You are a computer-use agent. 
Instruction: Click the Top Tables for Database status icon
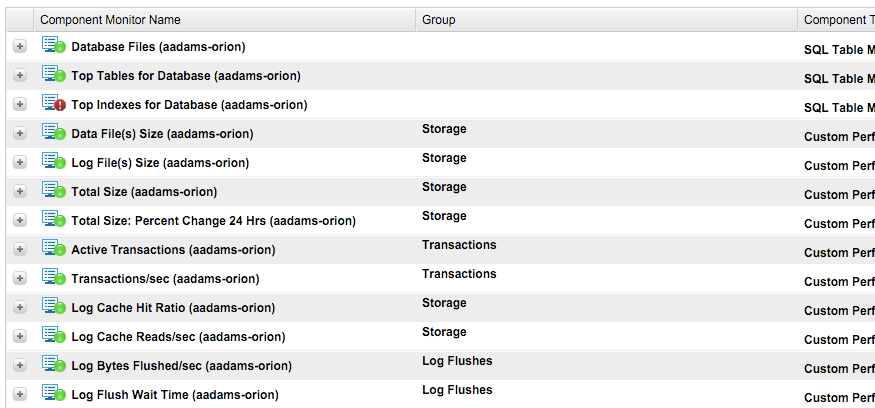point(52,75)
